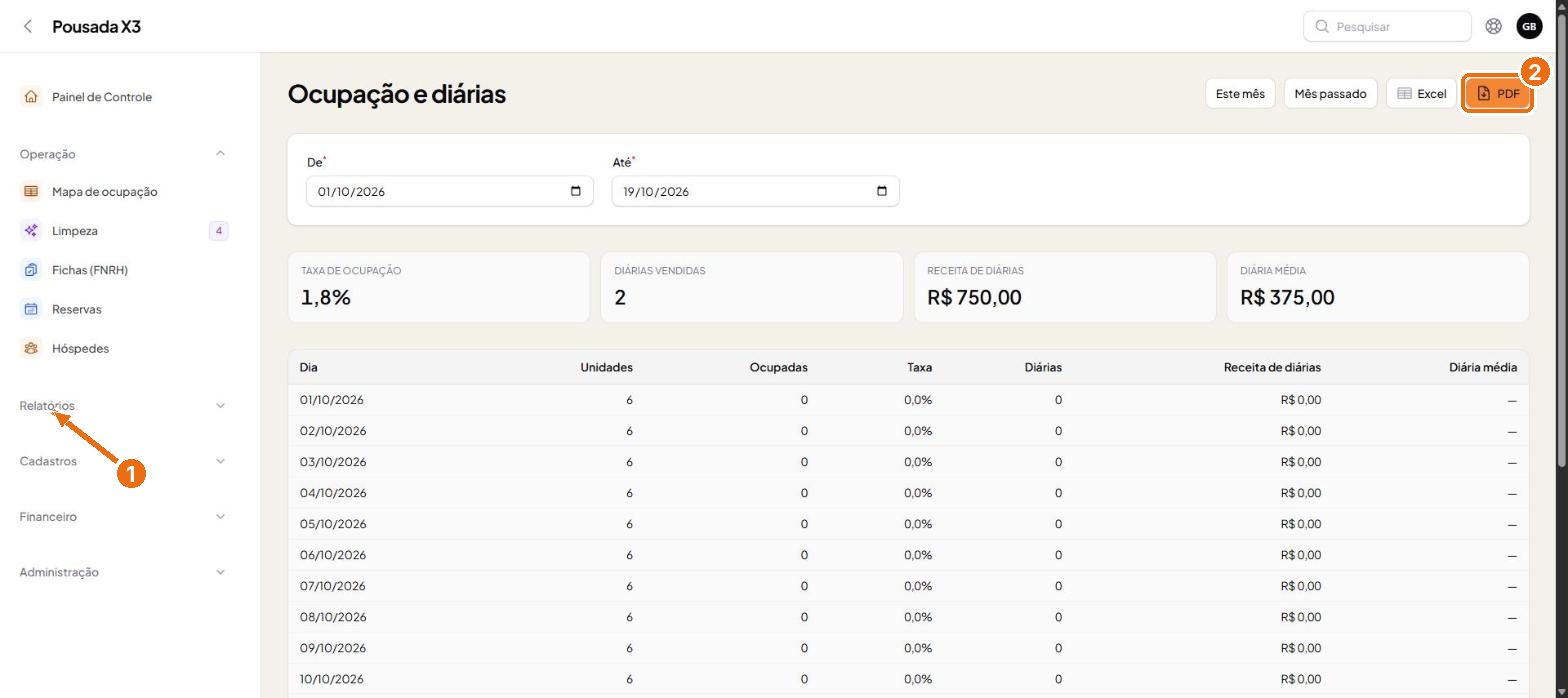Click the Receita de diárias R$ 750,00 card
This screenshot has width=1568, height=698.
click(x=1064, y=287)
